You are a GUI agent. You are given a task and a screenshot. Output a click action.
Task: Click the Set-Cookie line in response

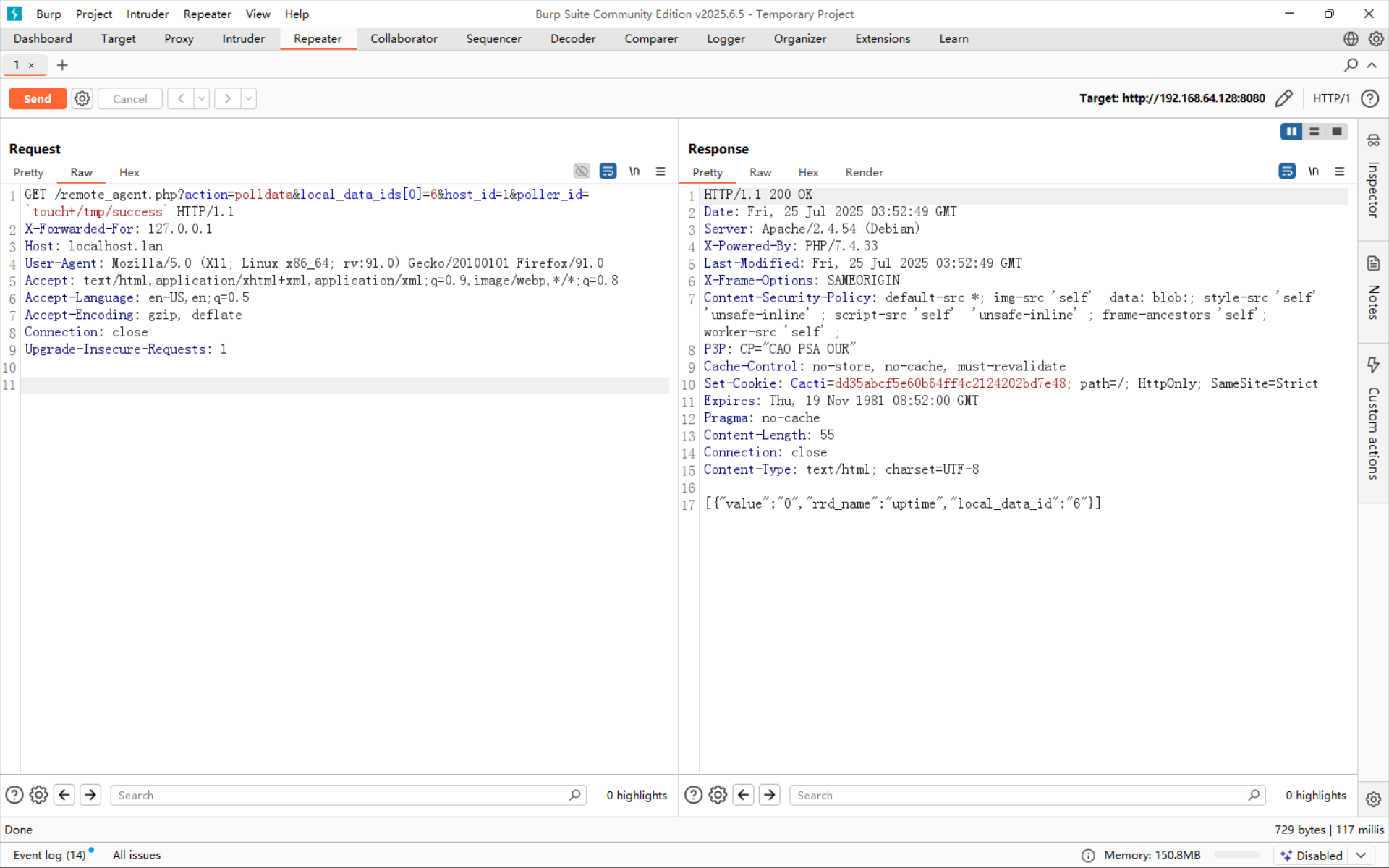tap(1011, 383)
